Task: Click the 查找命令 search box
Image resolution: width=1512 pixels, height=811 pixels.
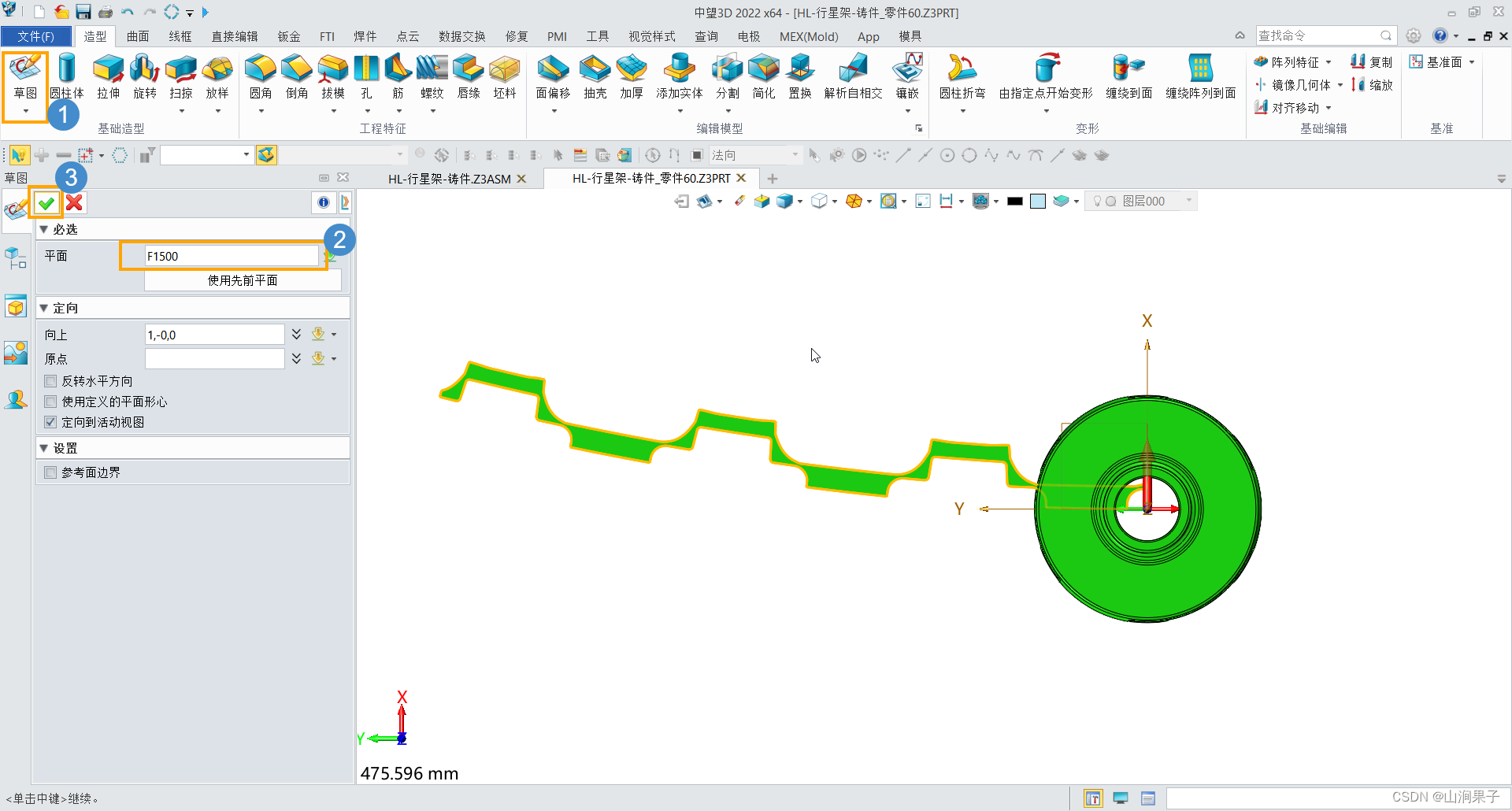Action: (x=1326, y=35)
